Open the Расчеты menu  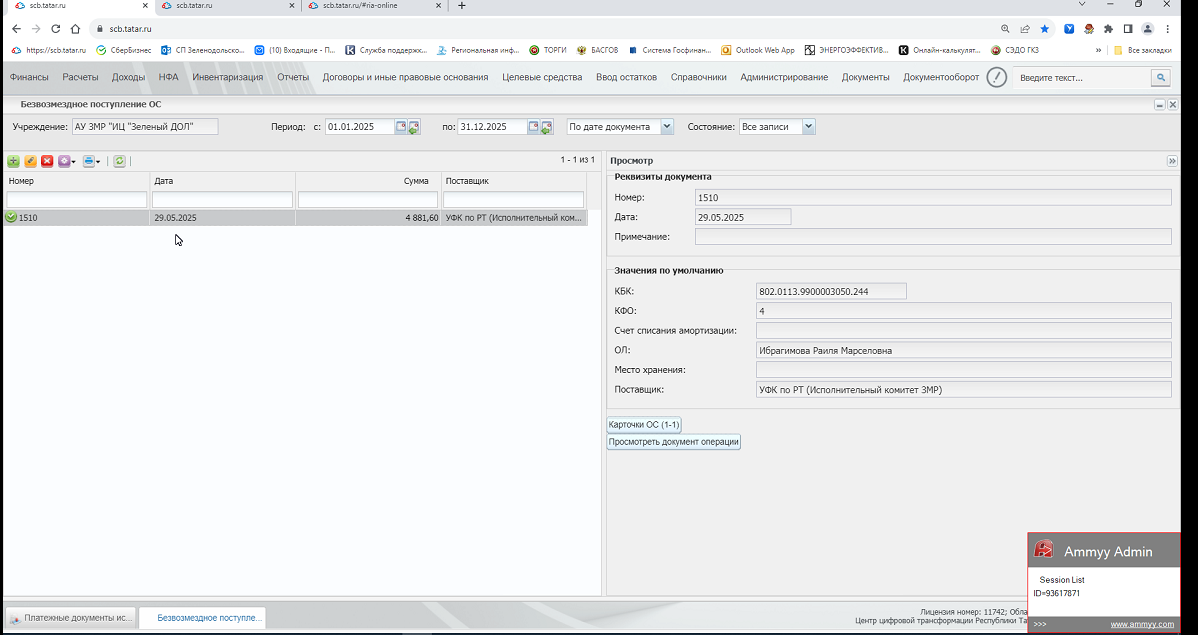[x=80, y=77]
